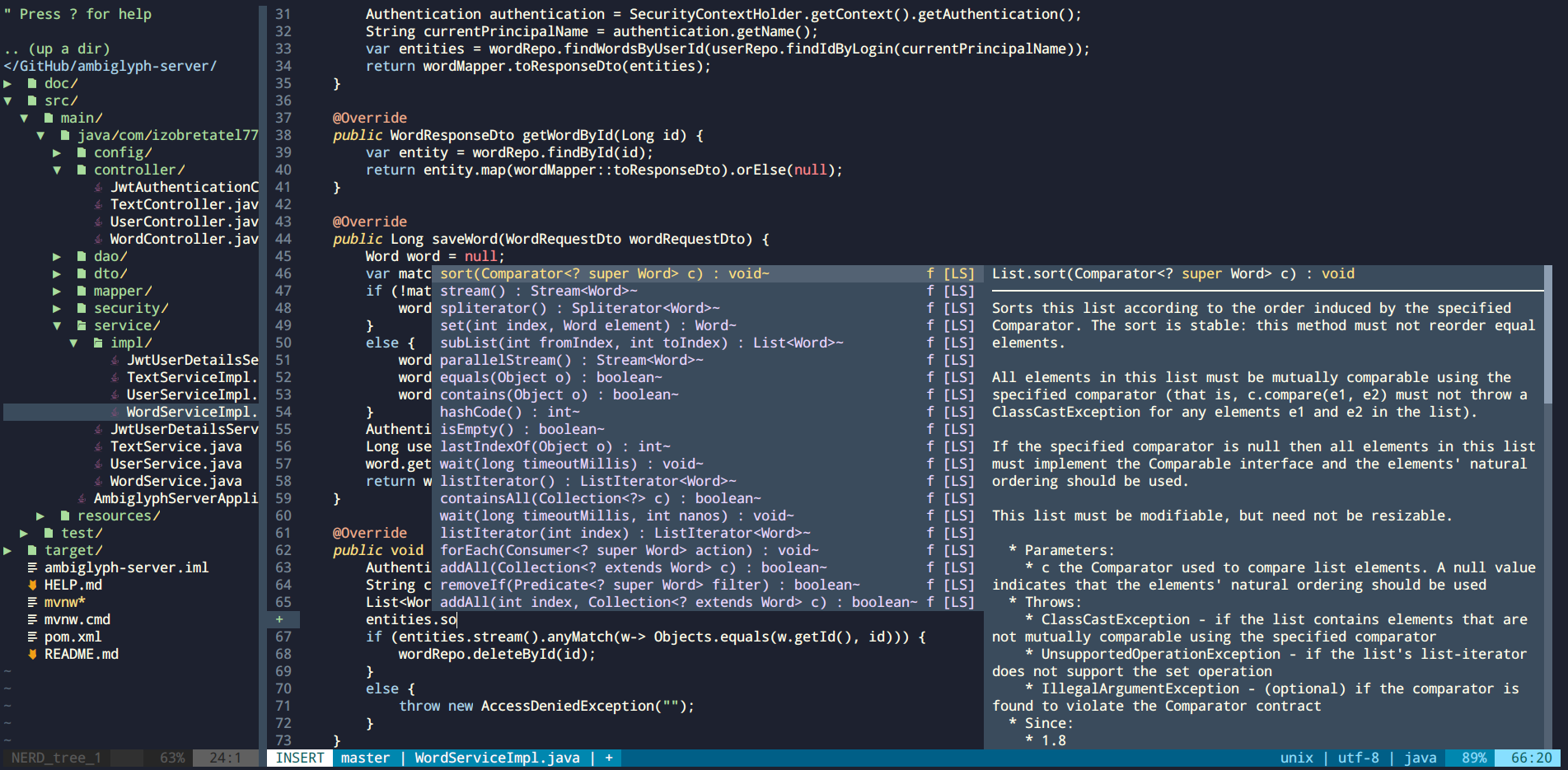Click the Java icon of AmbiglyphServerAppli file
The image size is (1568, 770).
pyautogui.click(x=82, y=498)
